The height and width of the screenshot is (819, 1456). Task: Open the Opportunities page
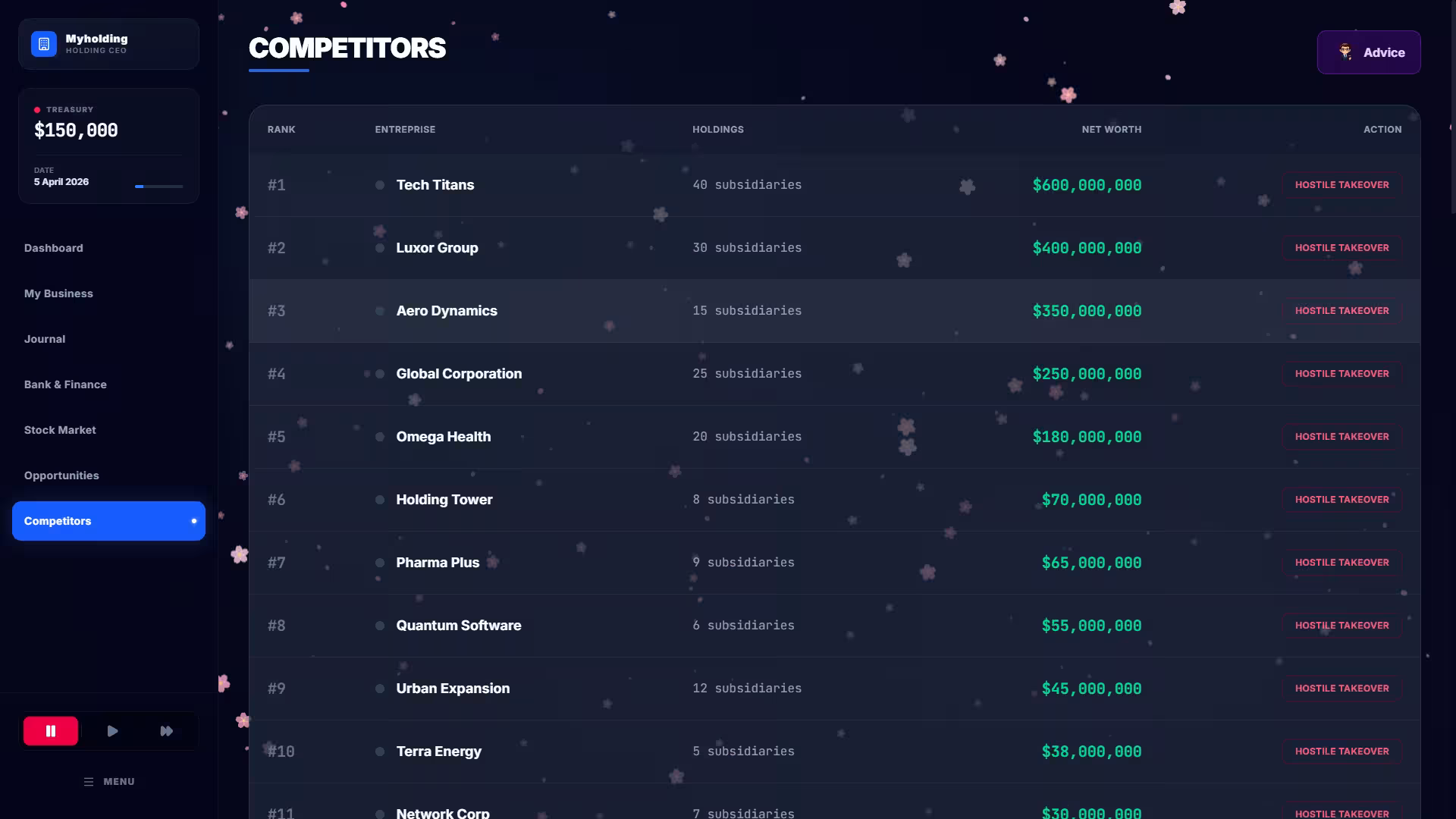(61, 475)
